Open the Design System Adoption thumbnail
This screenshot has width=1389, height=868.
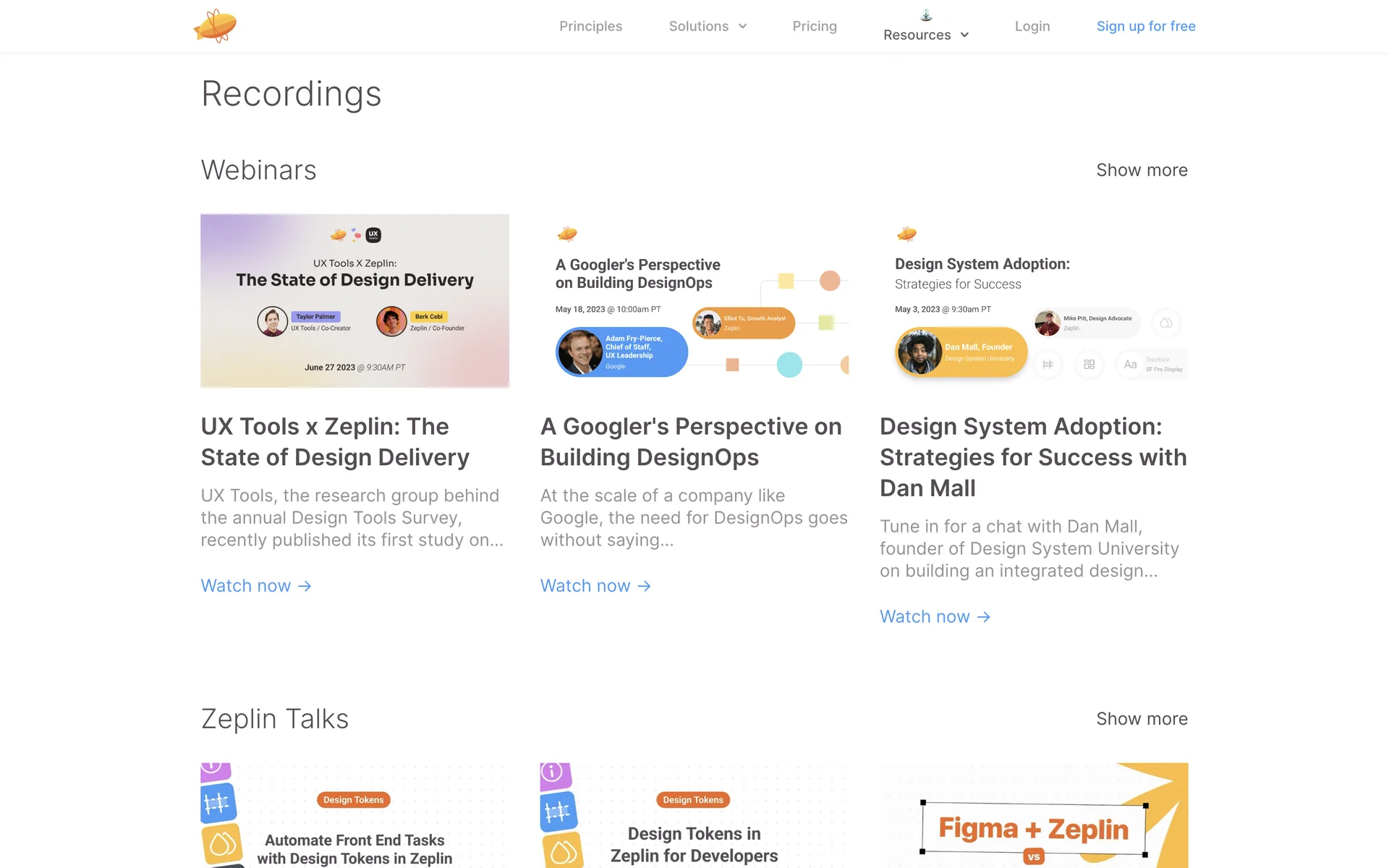point(1033,300)
